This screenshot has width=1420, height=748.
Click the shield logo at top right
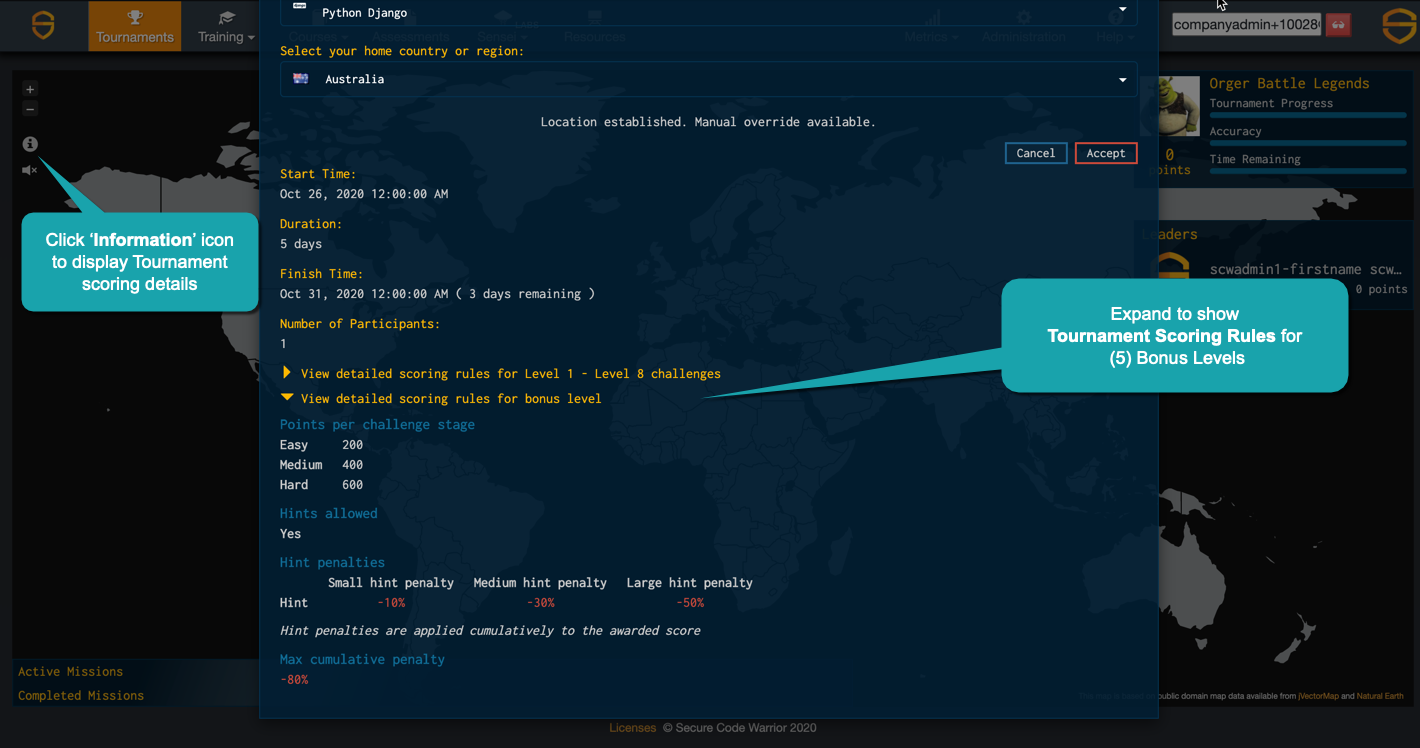click(1399, 26)
